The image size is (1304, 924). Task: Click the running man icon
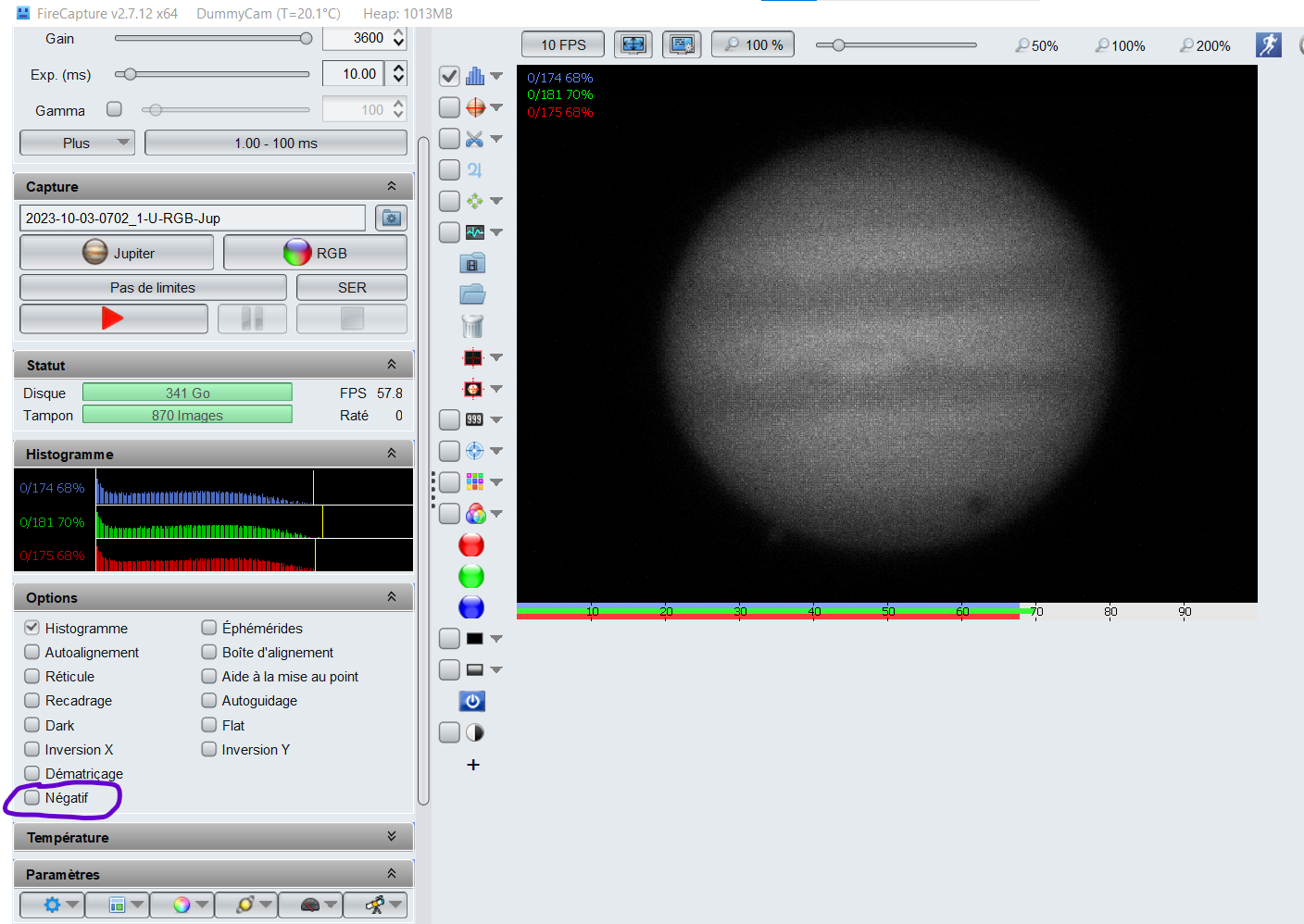1268,44
